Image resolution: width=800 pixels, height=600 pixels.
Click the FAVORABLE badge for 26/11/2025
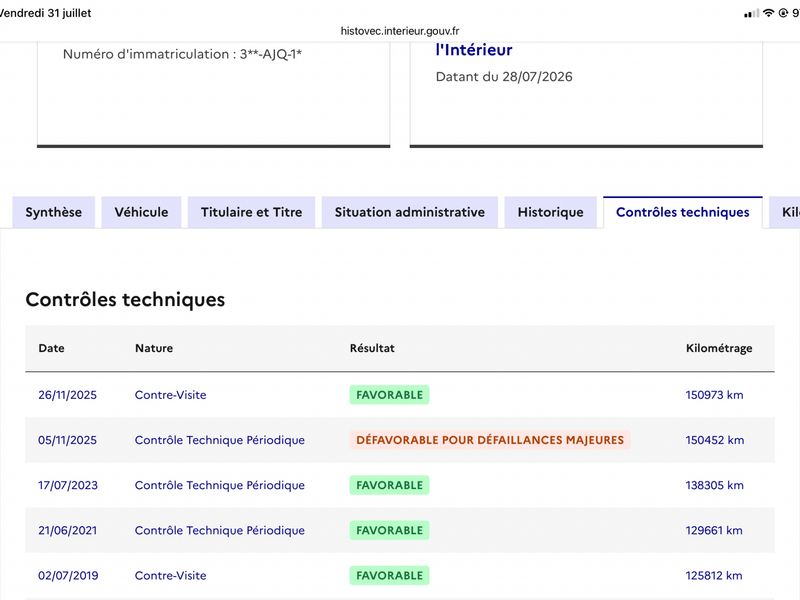[x=389, y=395]
